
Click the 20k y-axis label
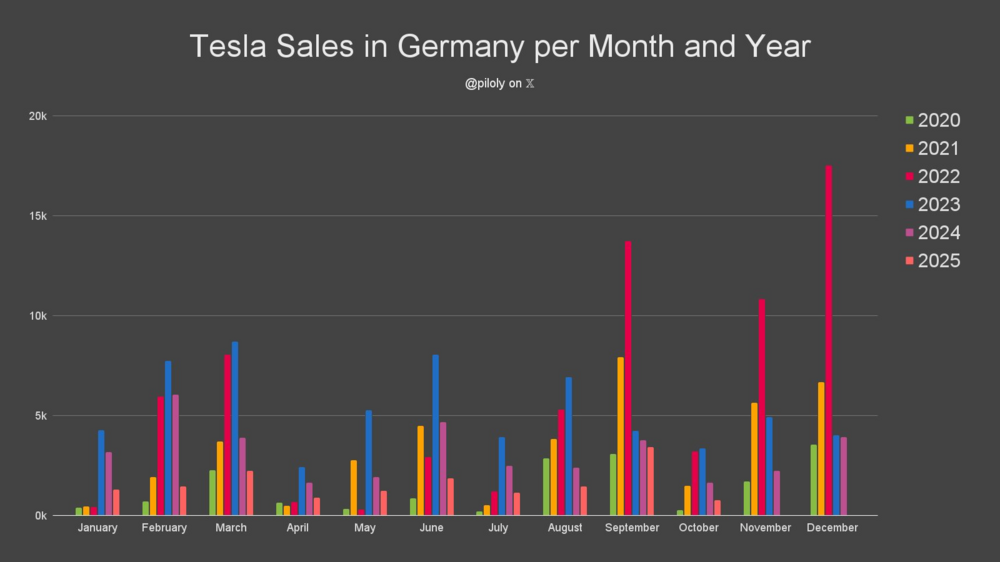point(38,116)
